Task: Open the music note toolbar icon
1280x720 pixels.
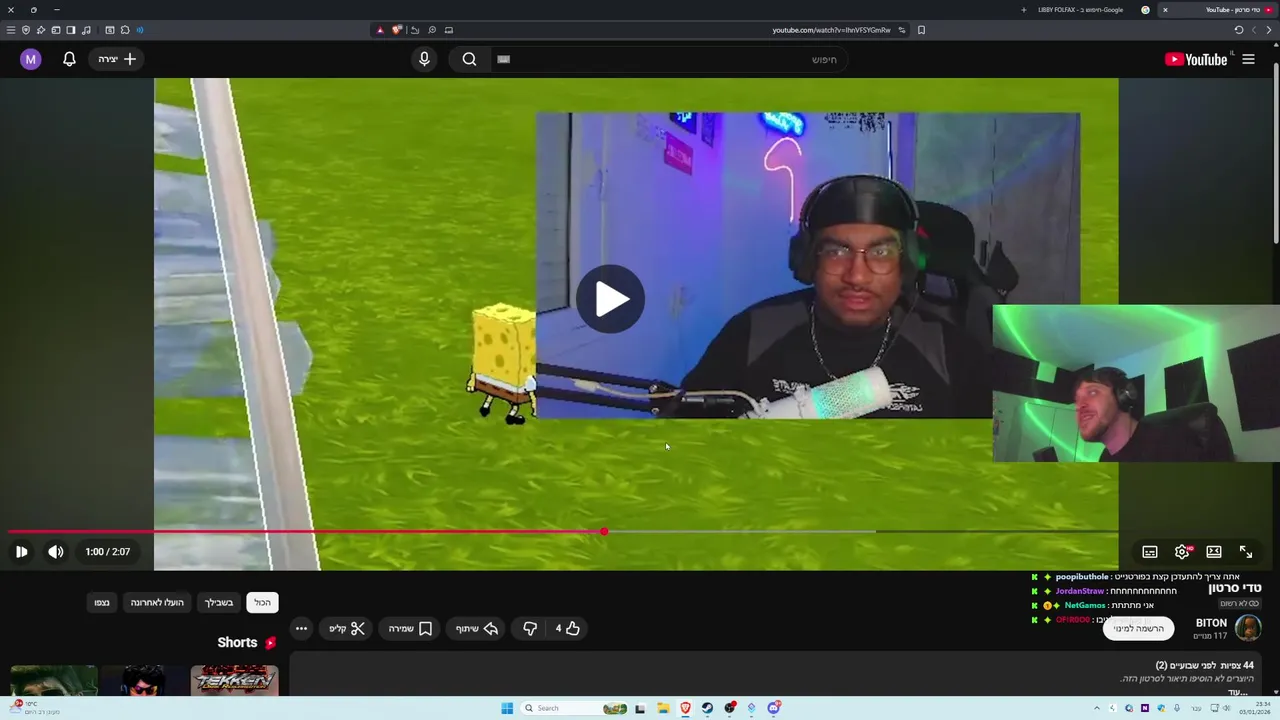Action: 86,30
